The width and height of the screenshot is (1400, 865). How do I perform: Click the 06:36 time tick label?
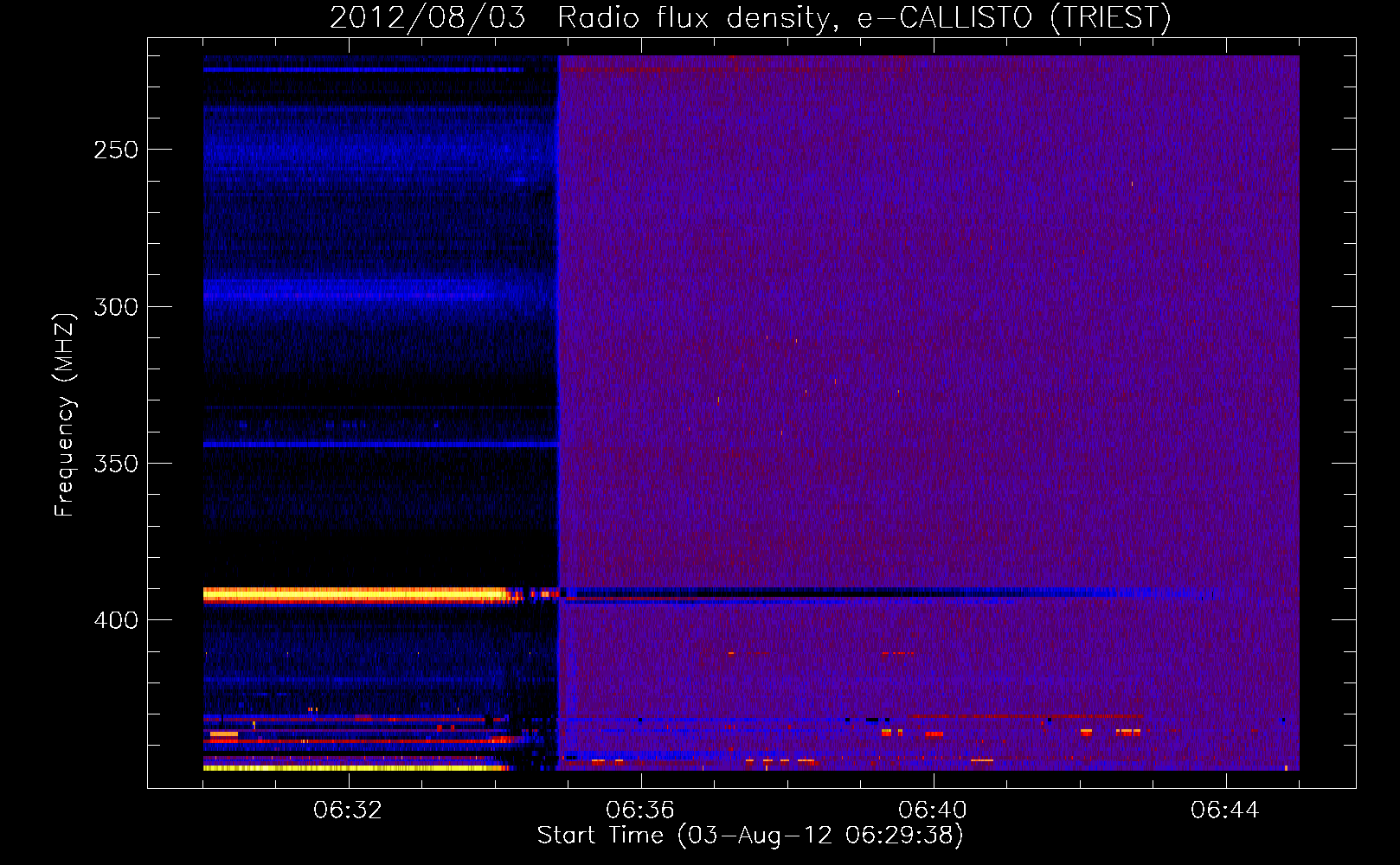[640, 810]
